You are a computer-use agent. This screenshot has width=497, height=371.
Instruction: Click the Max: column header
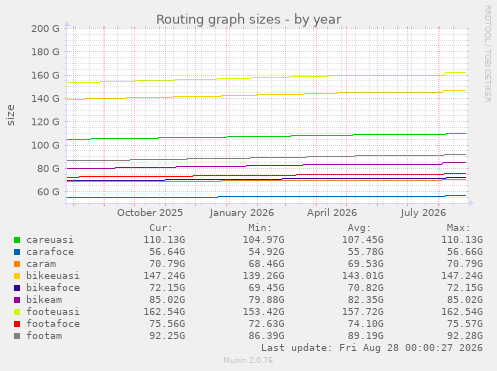[x=459, y=228]
